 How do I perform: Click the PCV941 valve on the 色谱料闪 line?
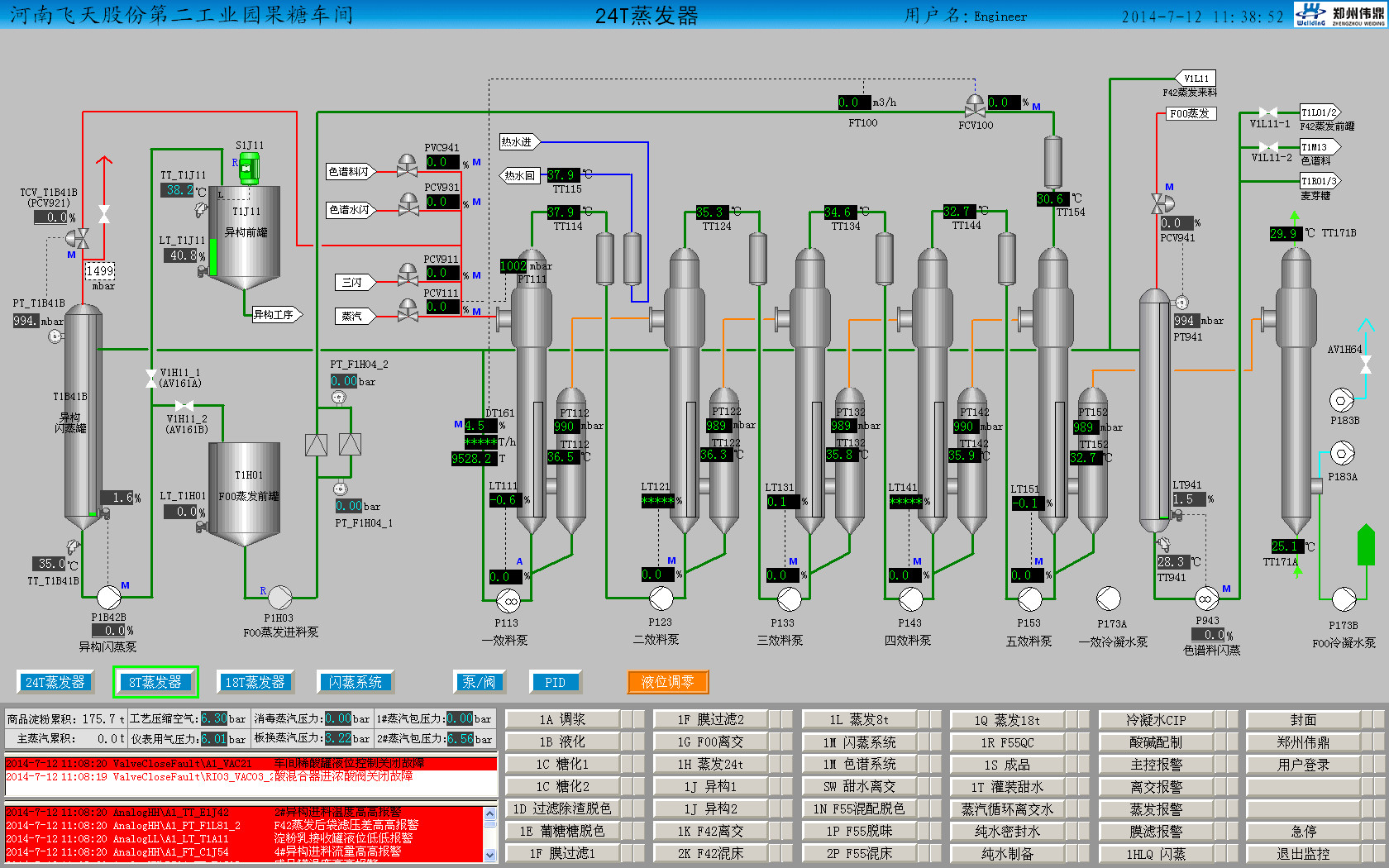coord(408,165)
